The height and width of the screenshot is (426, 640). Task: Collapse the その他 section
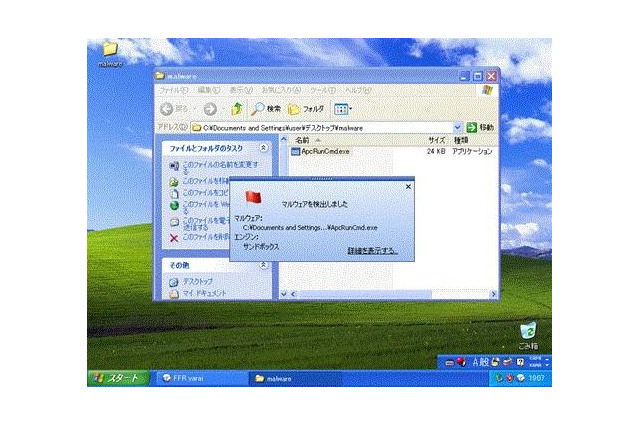pos(264,265)
